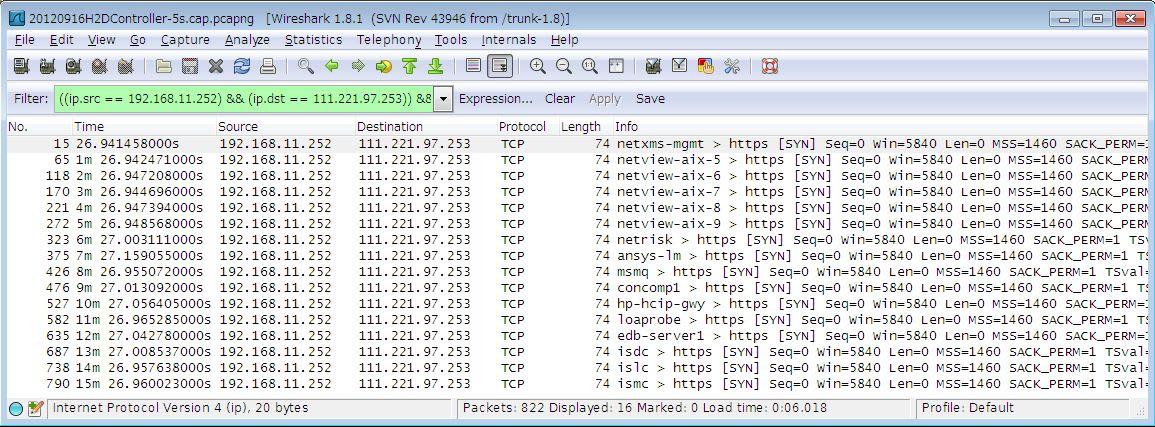
Task: Select packet 323 netrisk row
Action: [577, 239]
